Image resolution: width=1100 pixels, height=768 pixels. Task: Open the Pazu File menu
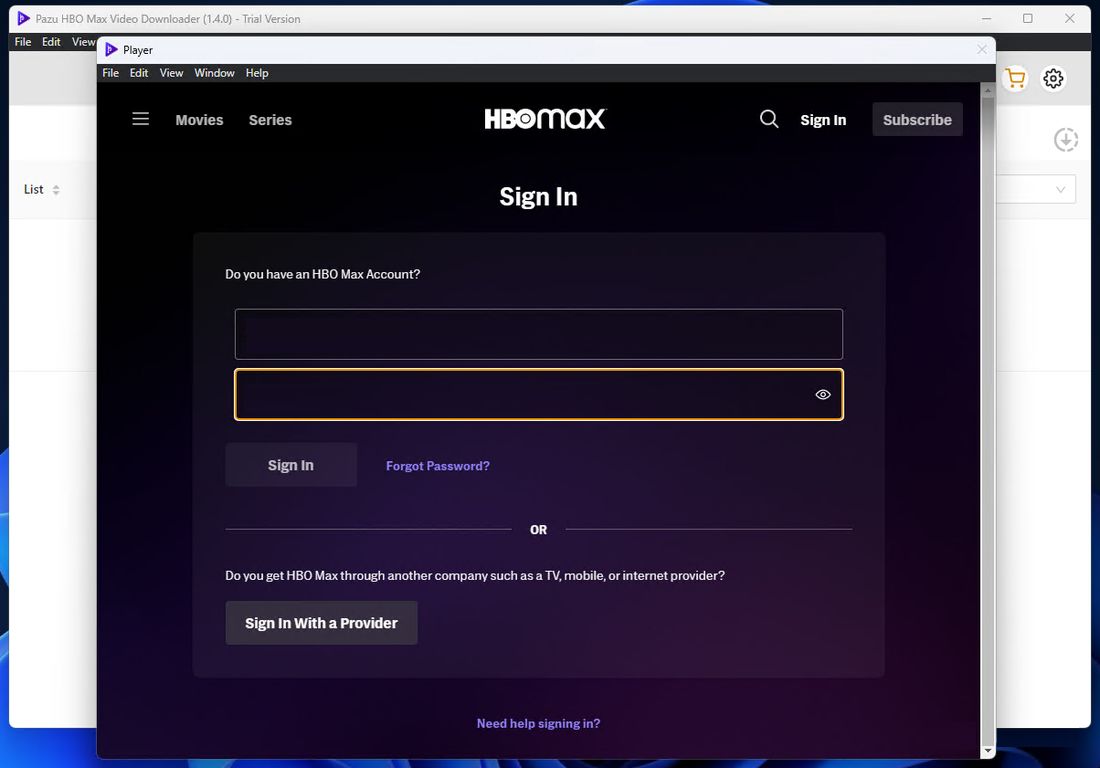pos(23,42)
